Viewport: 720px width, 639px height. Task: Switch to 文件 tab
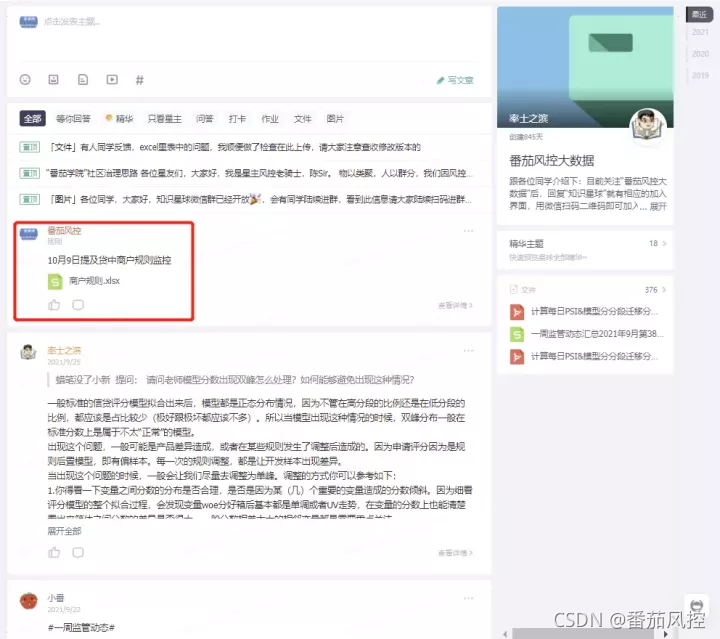click(303, 118)
